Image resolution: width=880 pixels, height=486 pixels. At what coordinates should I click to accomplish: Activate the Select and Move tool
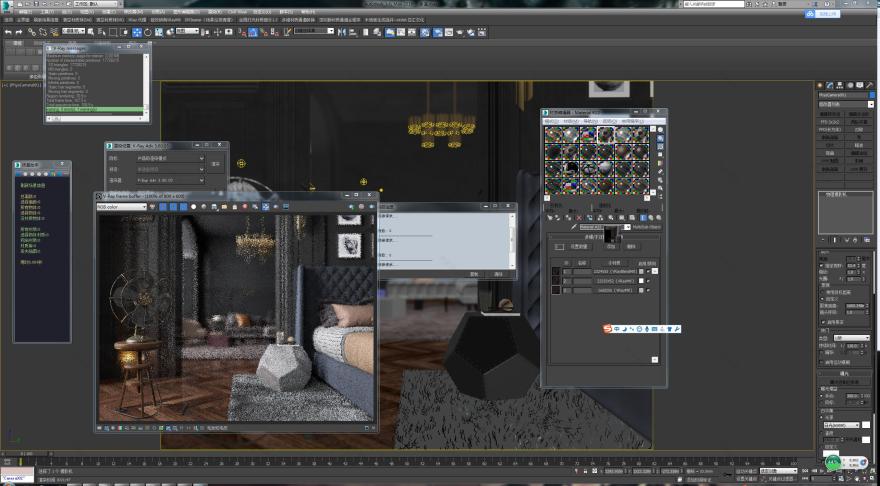click(137, 32)
